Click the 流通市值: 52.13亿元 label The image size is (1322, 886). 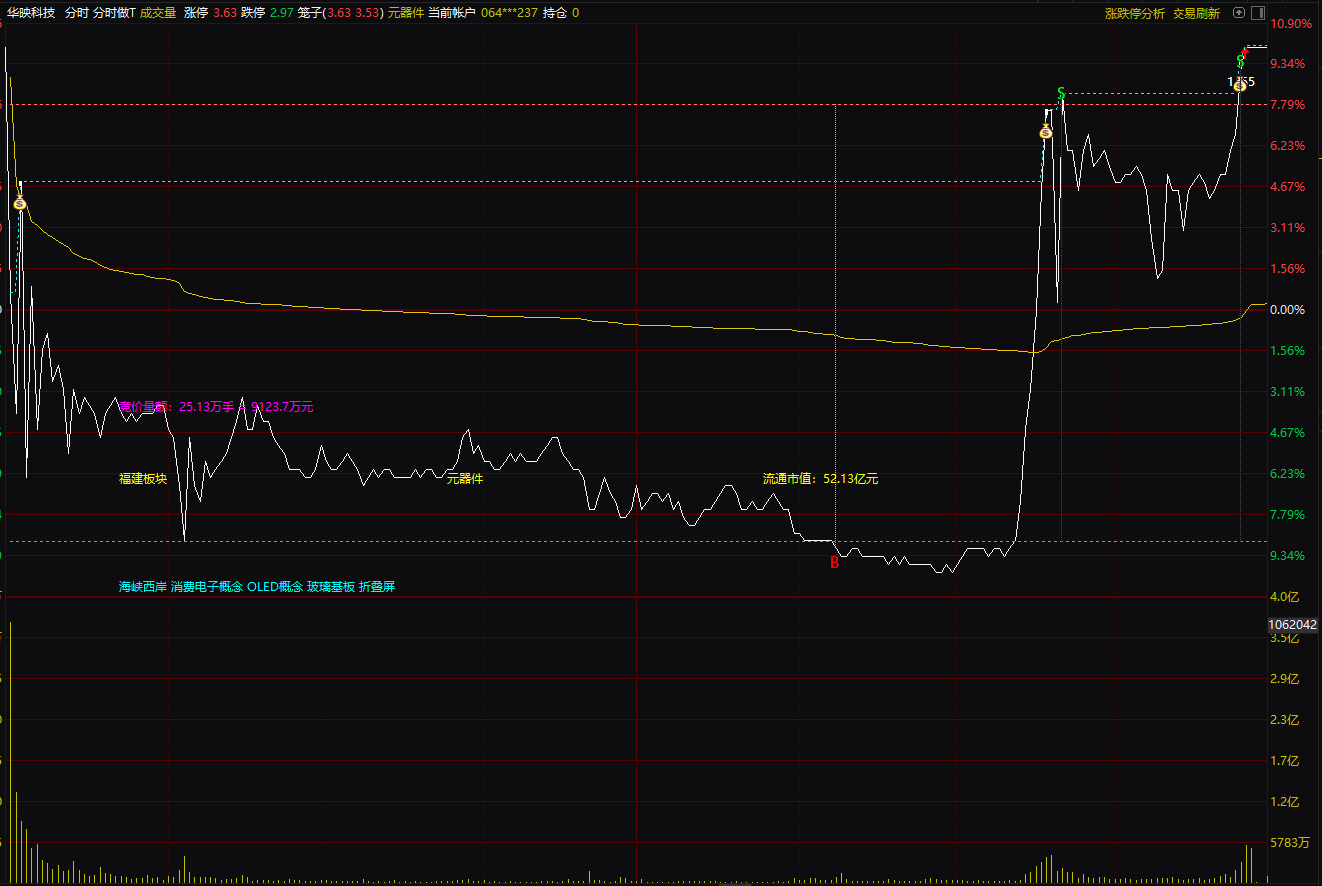(x=820, y=479)
